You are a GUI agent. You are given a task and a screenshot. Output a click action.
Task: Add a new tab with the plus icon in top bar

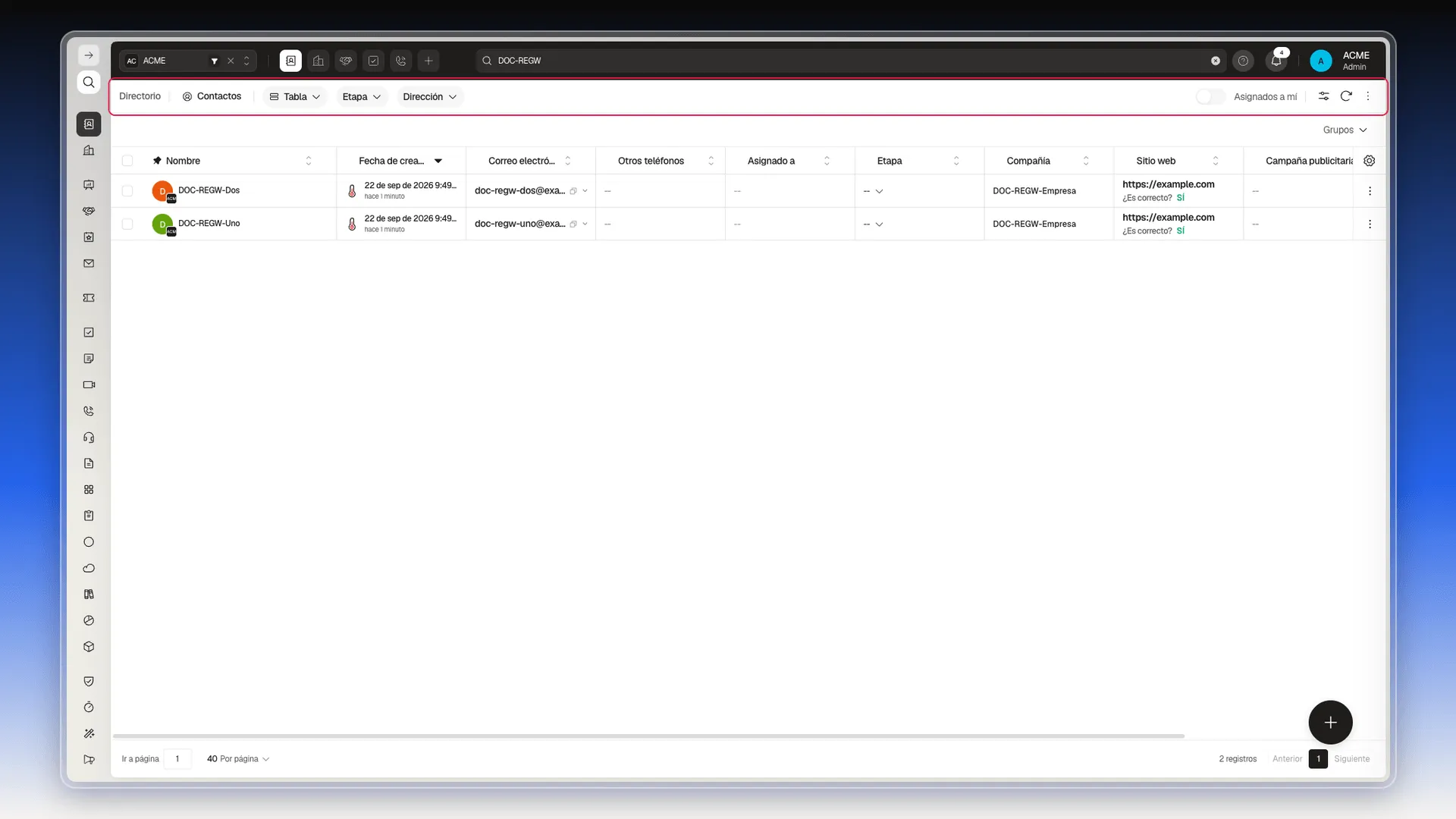click(x=428, y=61)
